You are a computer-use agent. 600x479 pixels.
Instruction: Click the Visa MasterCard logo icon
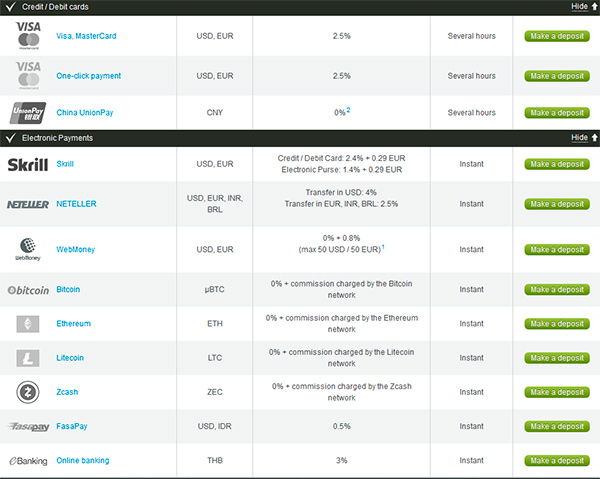tap(28, 36)
